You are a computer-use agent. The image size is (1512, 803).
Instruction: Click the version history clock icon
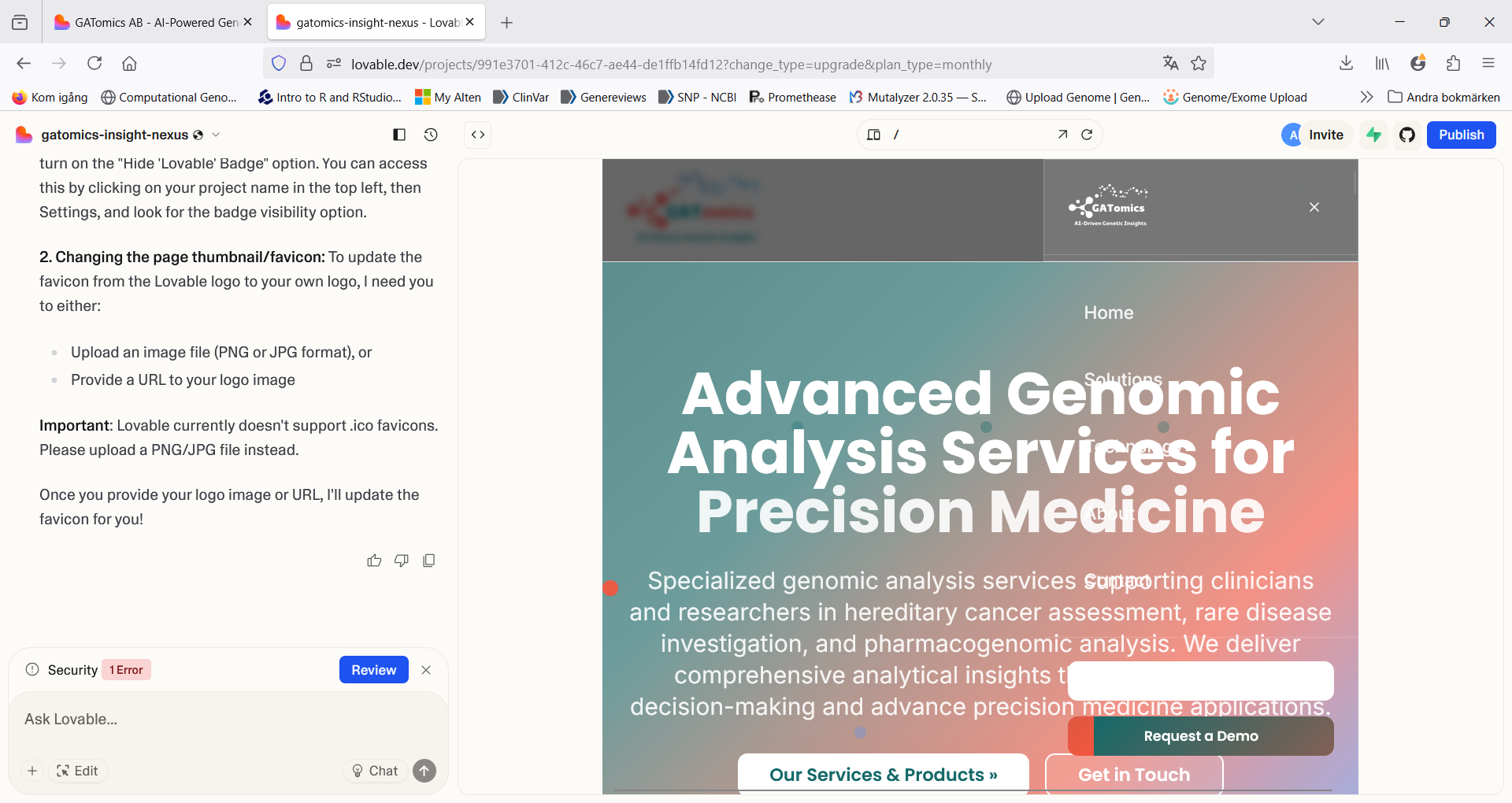click(x=431, y=135)
